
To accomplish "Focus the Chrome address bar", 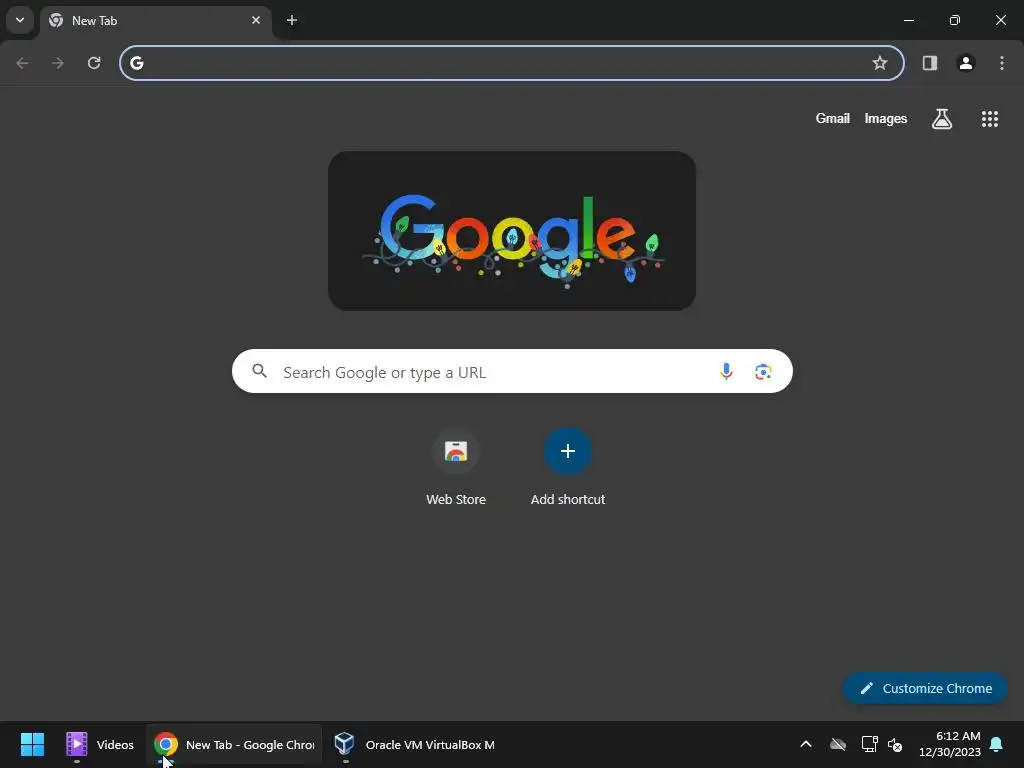I will point(511,63).
